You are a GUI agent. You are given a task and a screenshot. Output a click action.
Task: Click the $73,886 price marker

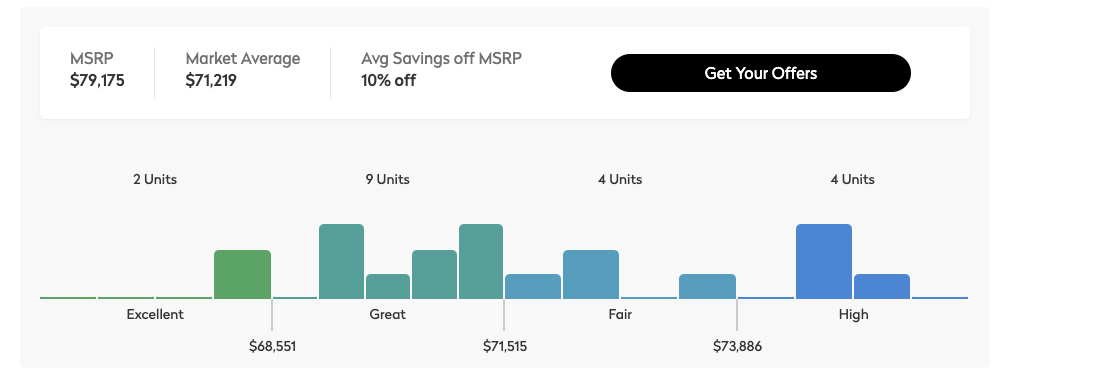pyautogui.click(x=737, y=346)
